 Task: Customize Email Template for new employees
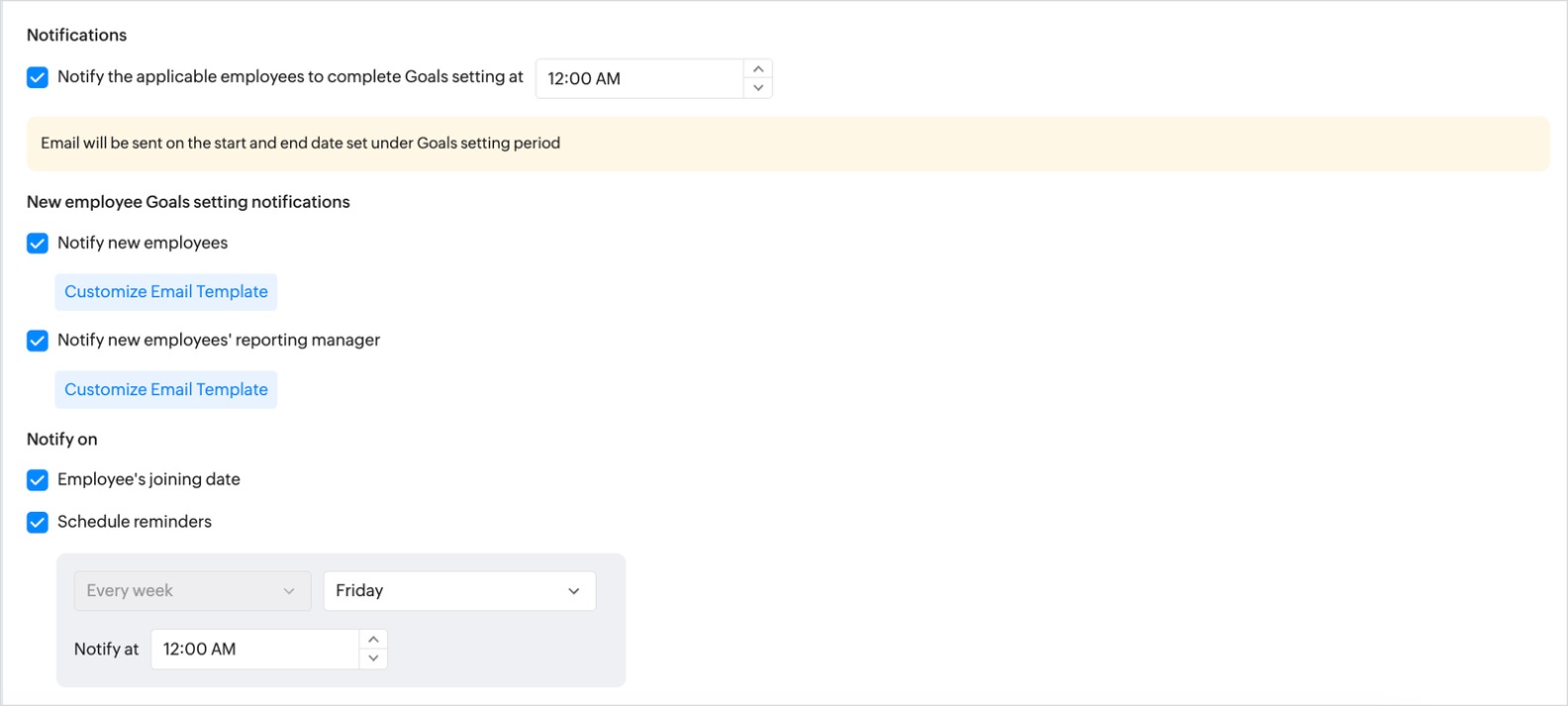tap(166, 292)
